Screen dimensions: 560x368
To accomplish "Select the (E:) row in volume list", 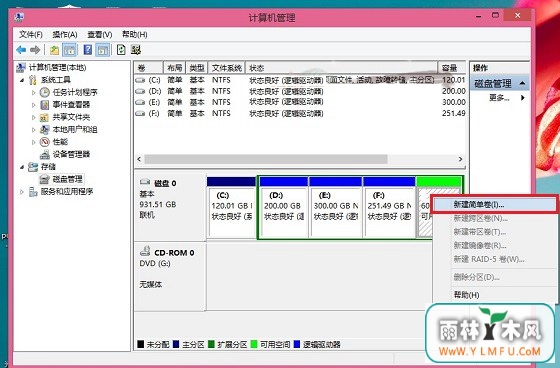I will (x=300, y=103).
